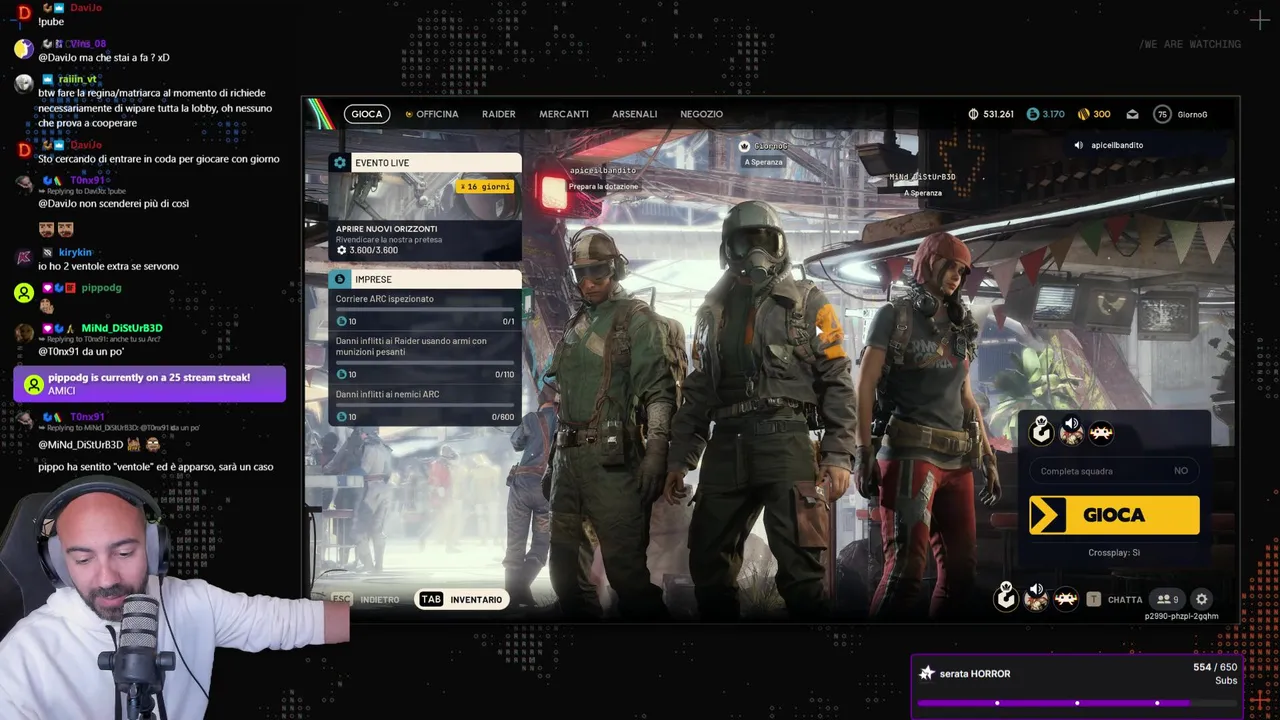Open the GIOCA tab in top navigation
Screen dimensions: 1280x720
(x=367, y=114)
